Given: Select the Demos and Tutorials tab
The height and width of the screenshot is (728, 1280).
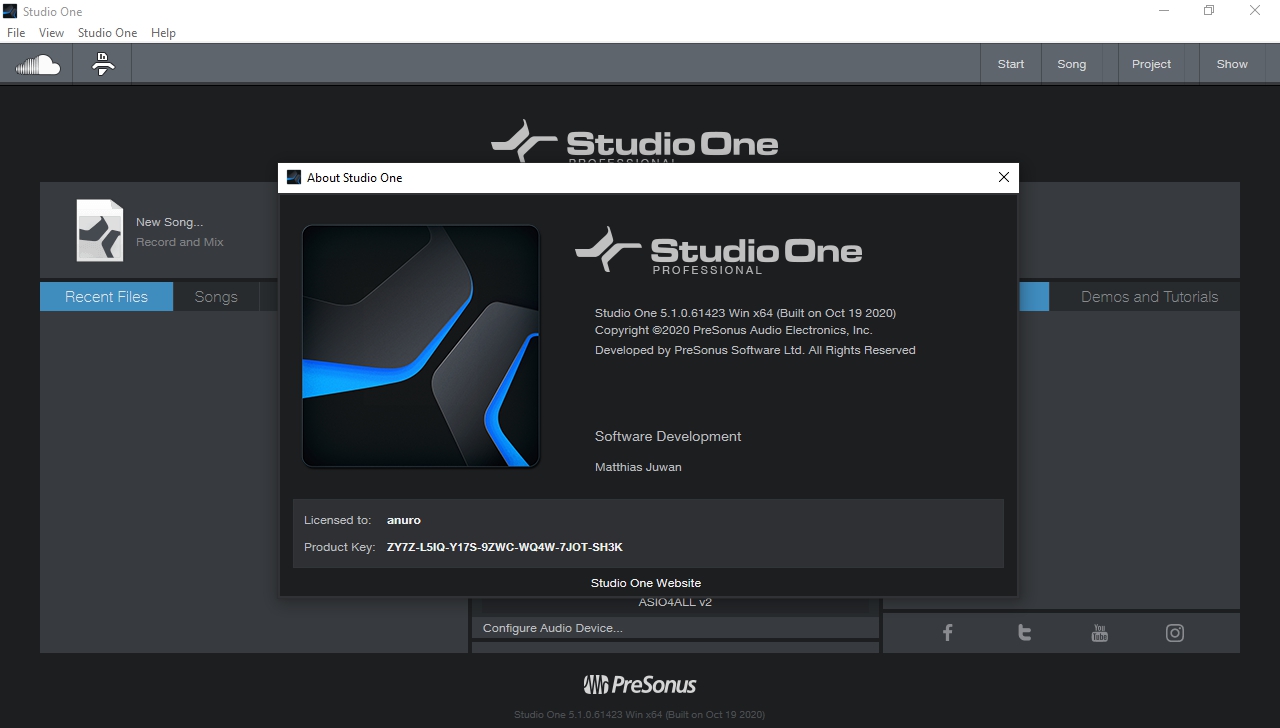Looking at the screenshot, I should [1149, 297].
